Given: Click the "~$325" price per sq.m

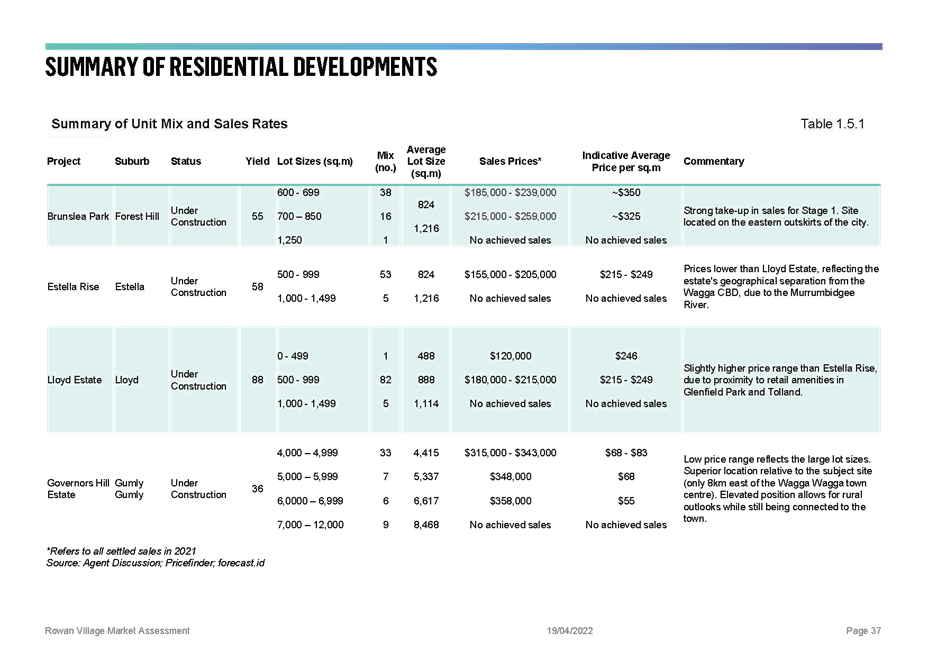Looking at the screenshot, I should (626, 217).
